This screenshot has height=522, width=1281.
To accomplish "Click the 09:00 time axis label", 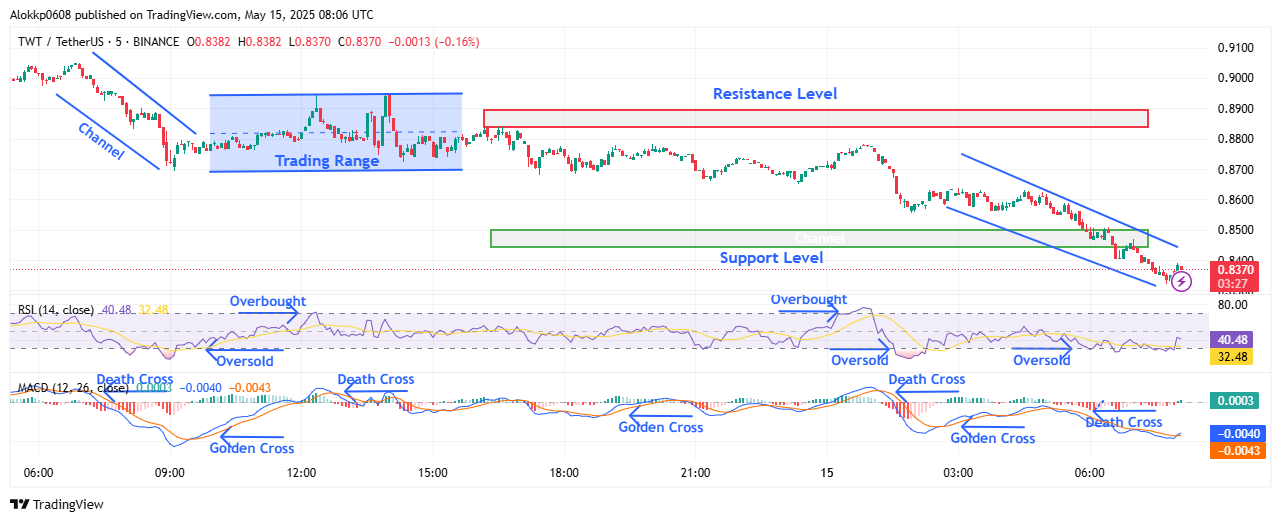I will pos(169,472).
